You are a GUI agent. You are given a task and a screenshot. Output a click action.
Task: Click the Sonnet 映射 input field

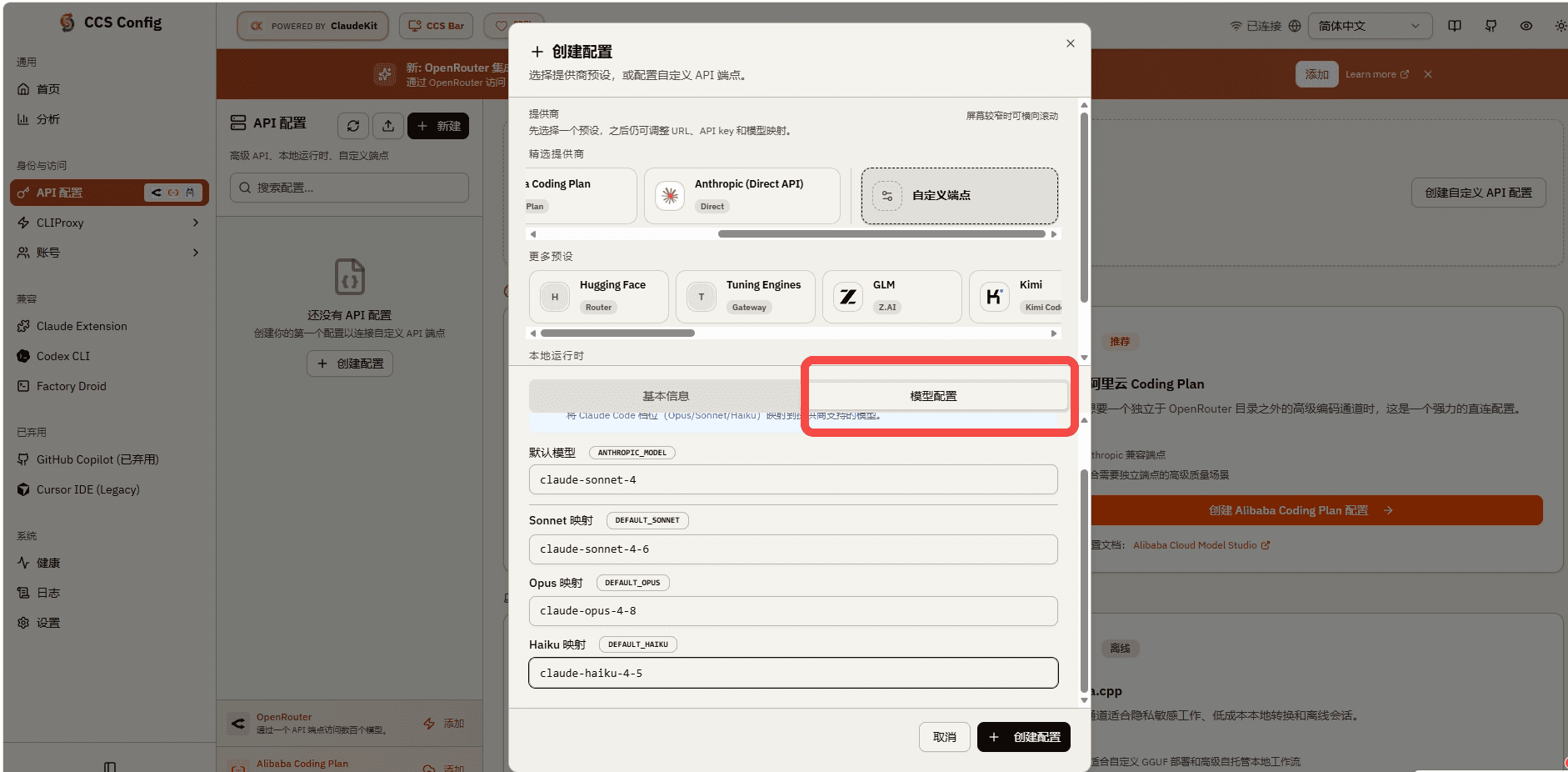(x=793, y=549)
